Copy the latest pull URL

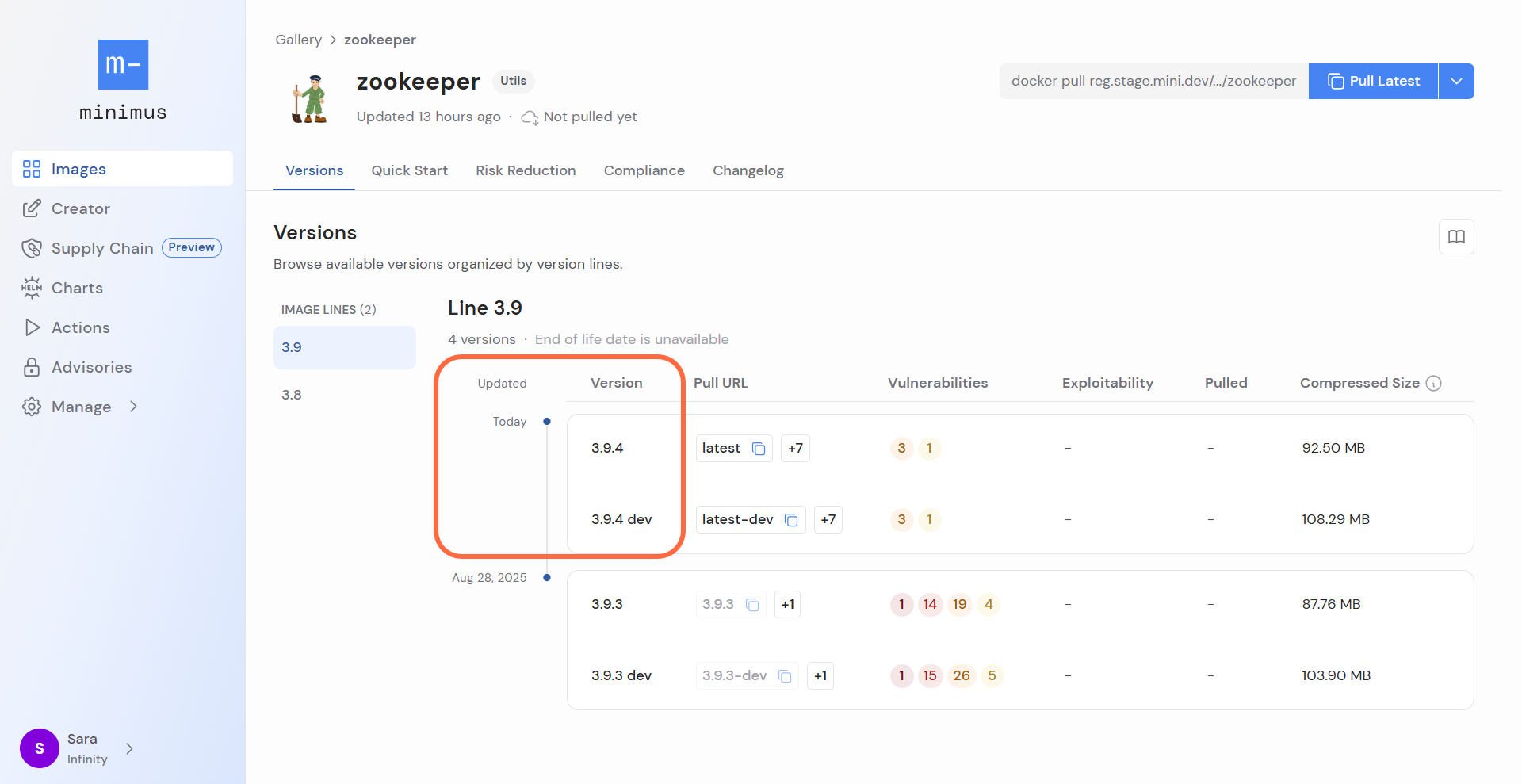[759, 449]
